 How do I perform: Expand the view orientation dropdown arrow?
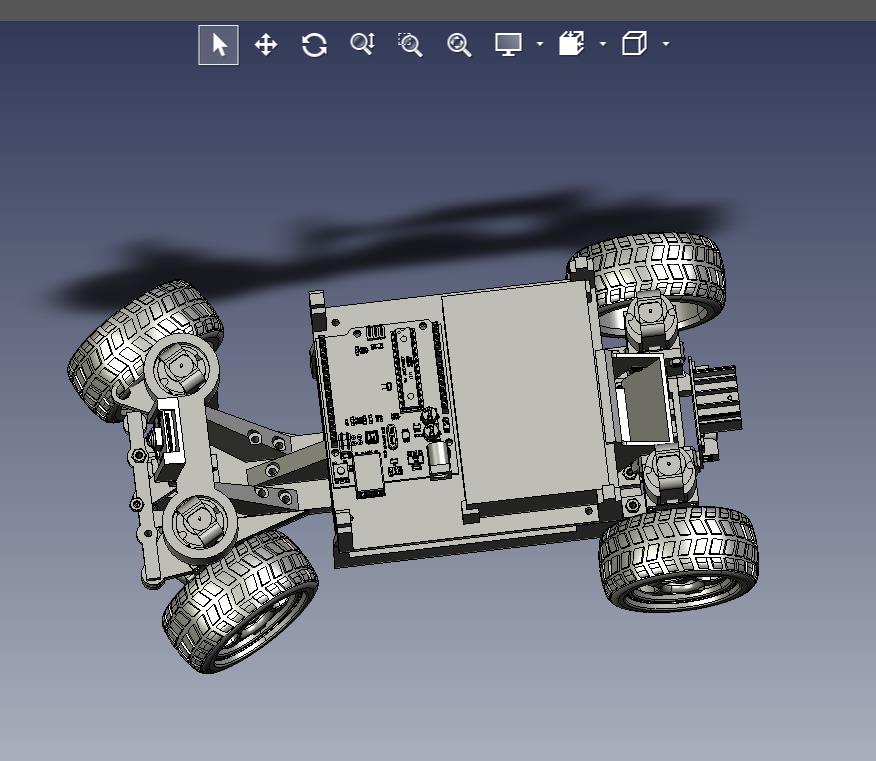click(x=666, y=44)
